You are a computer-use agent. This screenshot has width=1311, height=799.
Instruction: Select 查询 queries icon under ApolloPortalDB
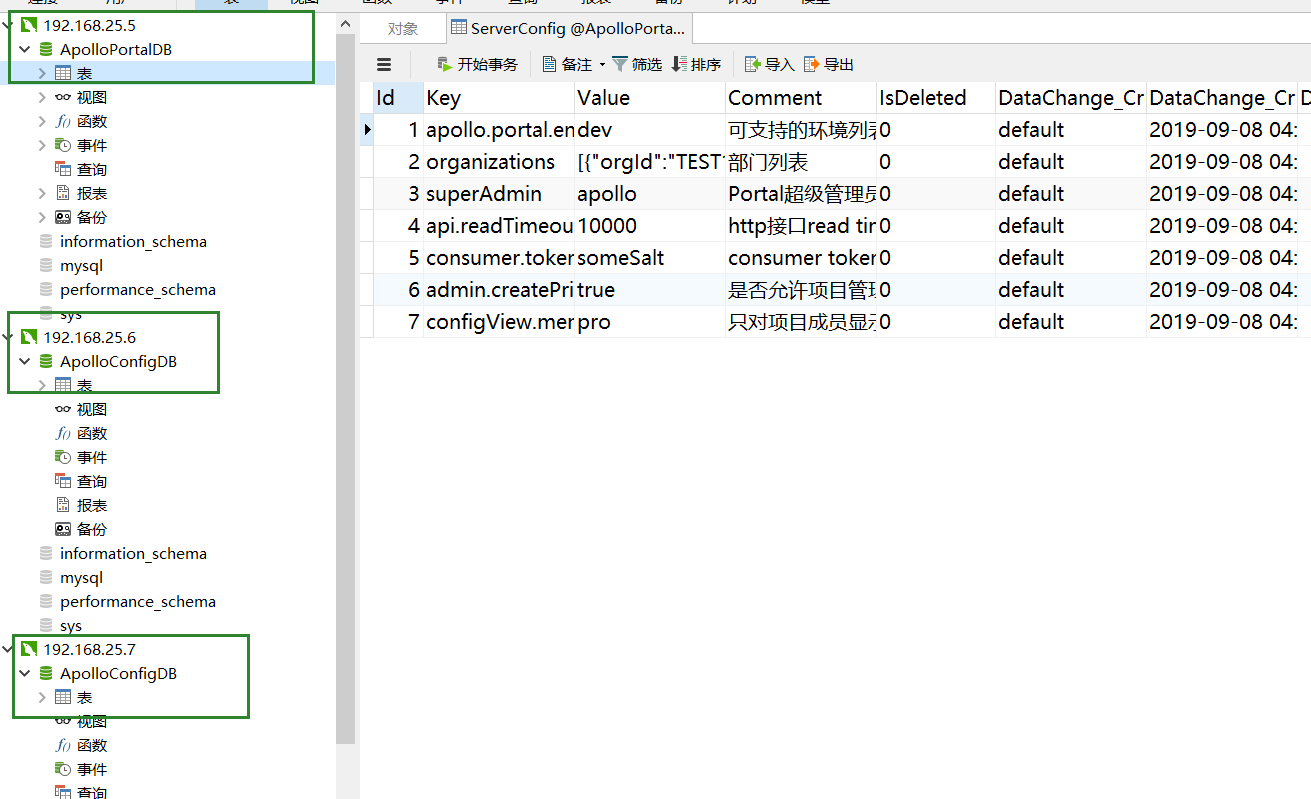point(62,169)
